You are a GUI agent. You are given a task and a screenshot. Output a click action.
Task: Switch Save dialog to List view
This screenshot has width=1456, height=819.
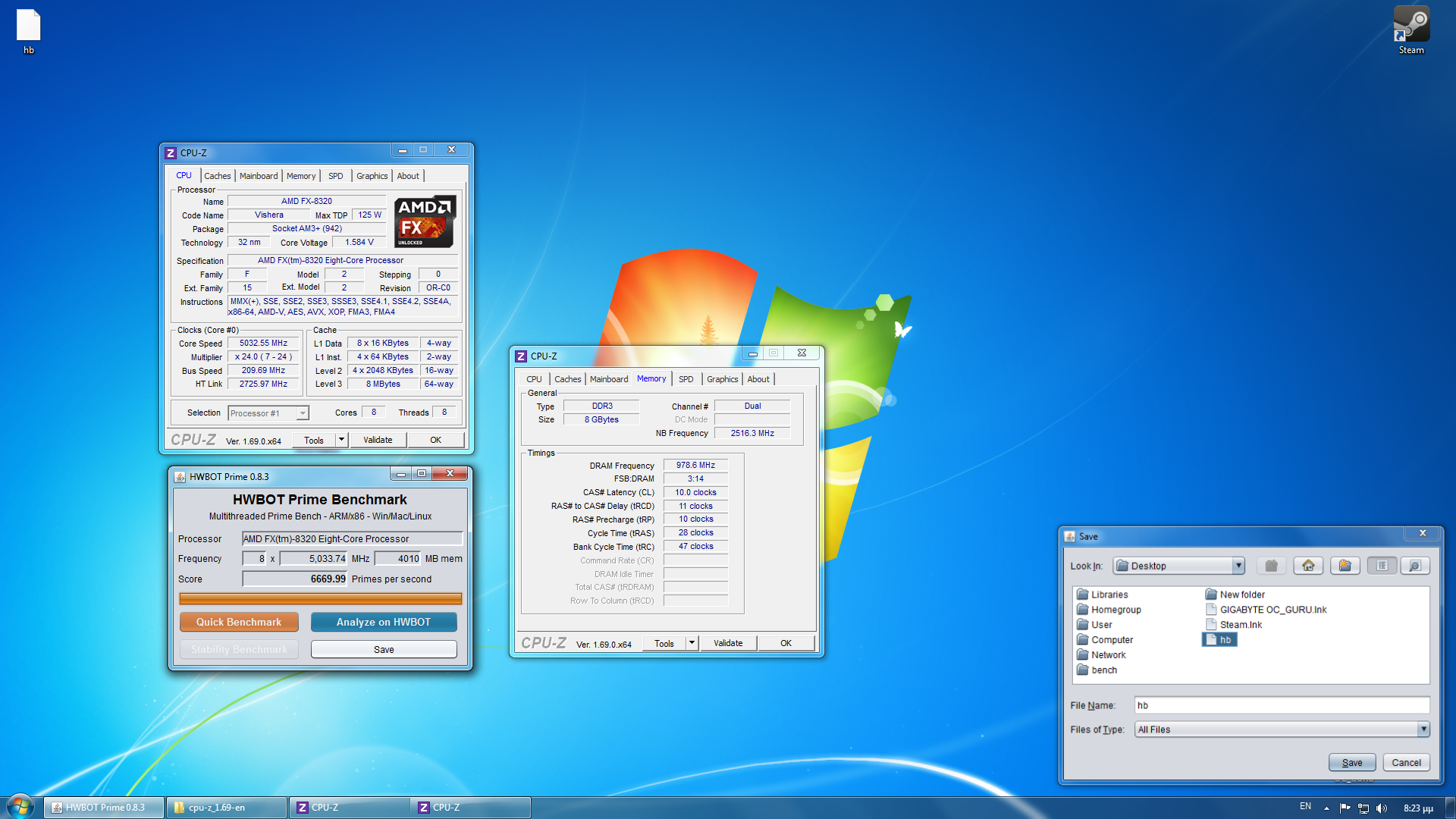(x=1382, y=566)
